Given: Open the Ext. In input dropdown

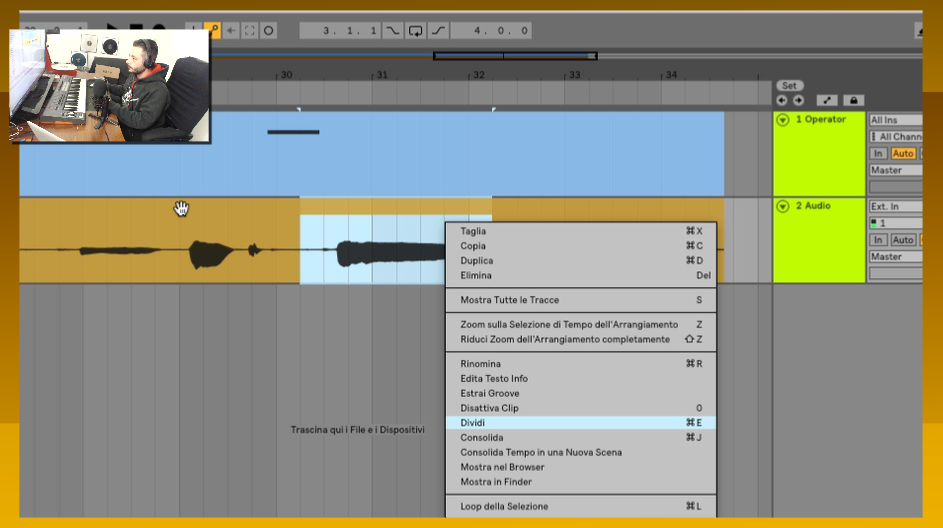Looking at the screenshot, I should pyautogui.click(x=895, y=206).
